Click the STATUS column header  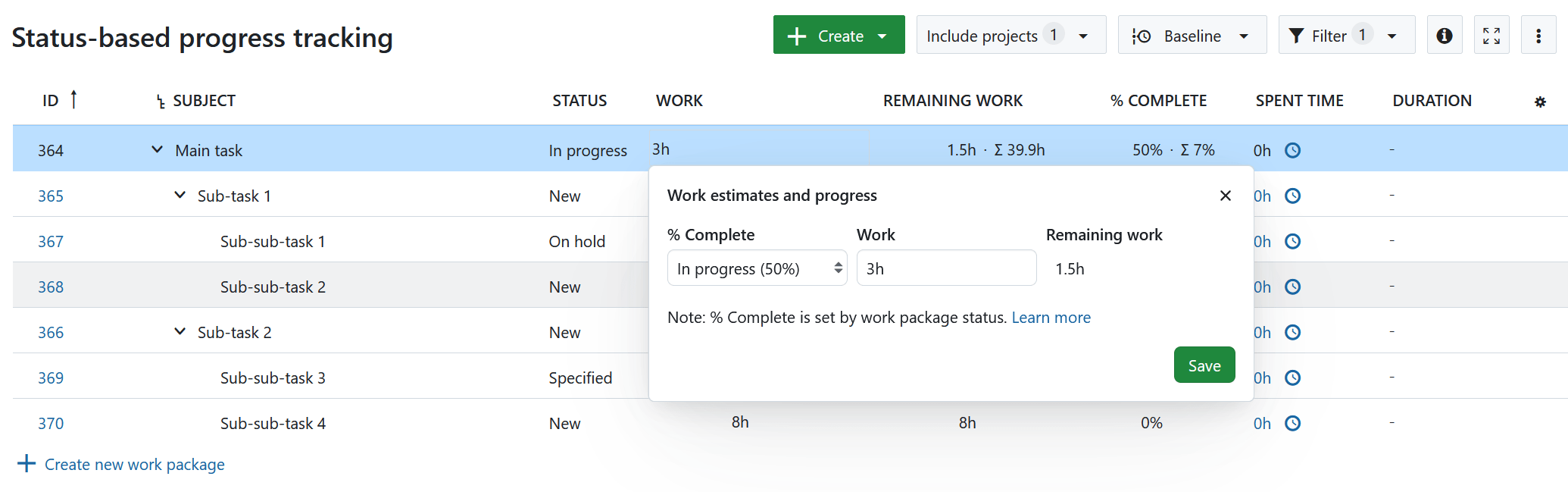click(x=579, y=101)
